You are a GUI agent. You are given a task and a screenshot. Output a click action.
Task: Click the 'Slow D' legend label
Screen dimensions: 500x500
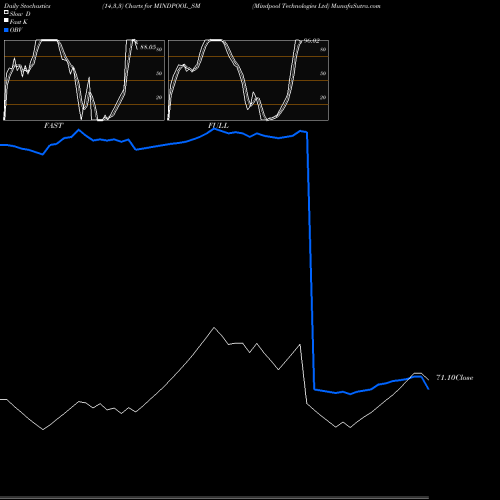(20, 14)
